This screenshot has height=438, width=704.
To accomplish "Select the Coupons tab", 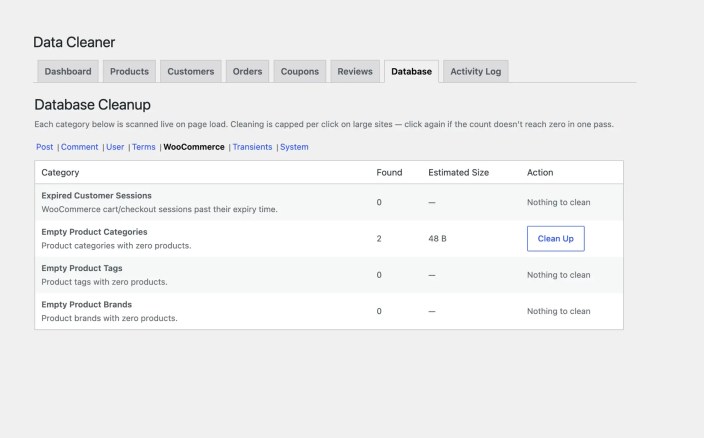I will click(300, 71).
